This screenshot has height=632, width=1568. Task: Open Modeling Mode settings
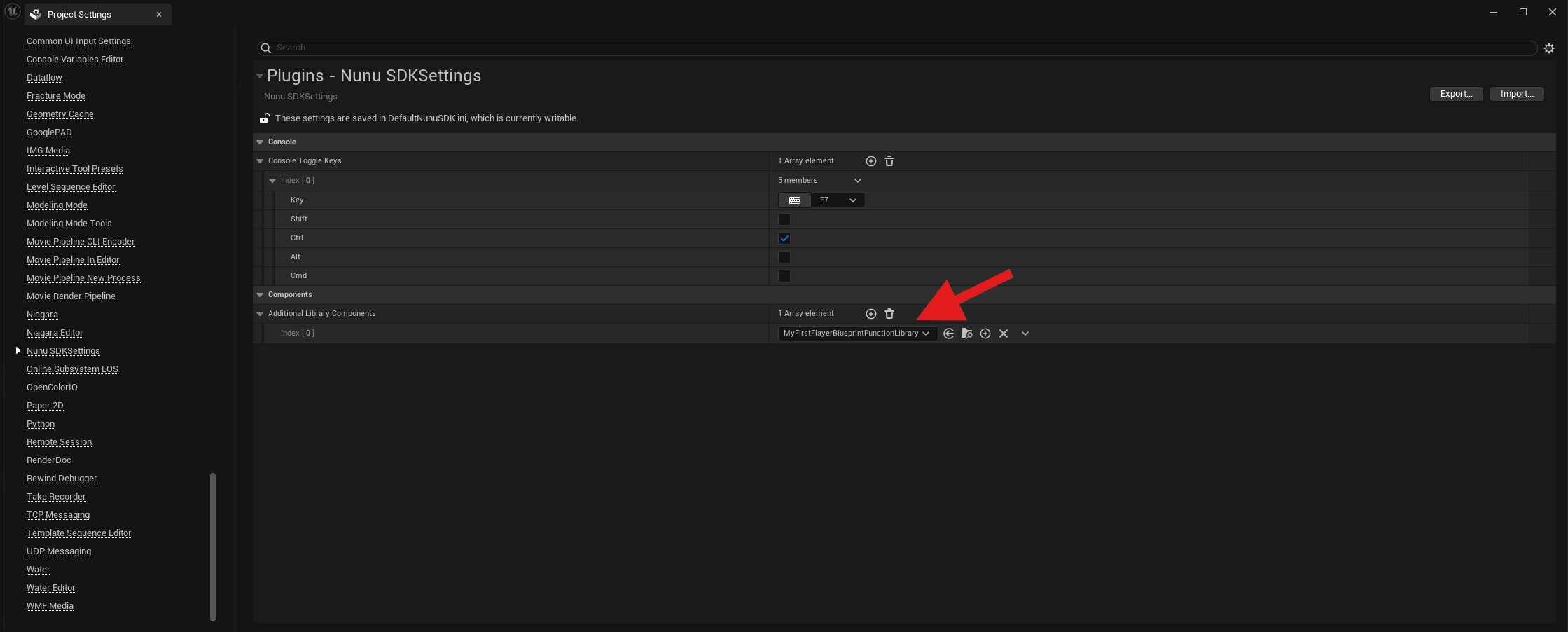click(57, 205)
